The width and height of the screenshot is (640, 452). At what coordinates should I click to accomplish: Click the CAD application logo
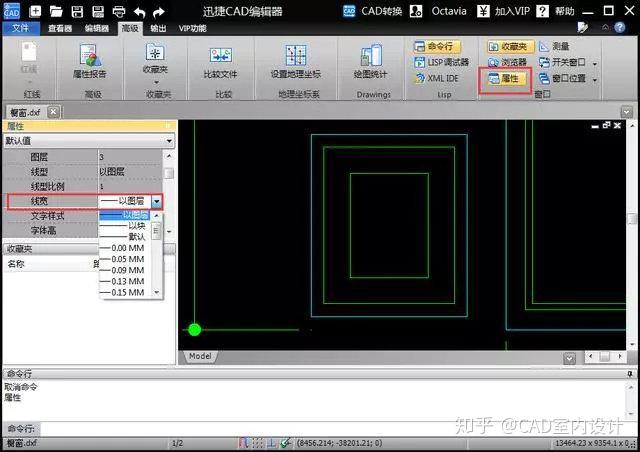pos(11,11)
